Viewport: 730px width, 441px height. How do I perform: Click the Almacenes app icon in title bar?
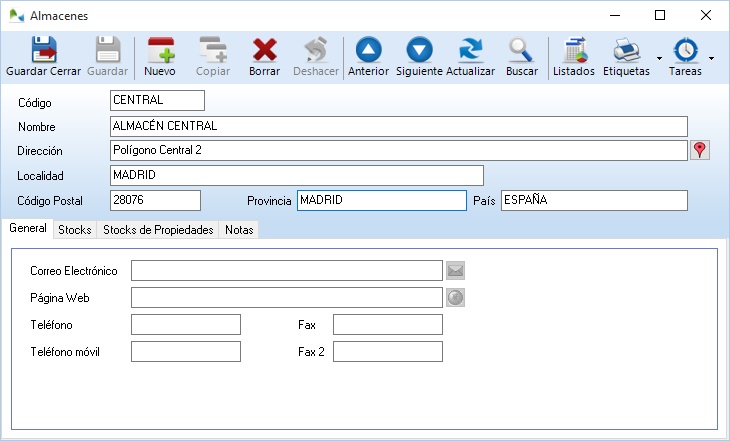[16, 15]
